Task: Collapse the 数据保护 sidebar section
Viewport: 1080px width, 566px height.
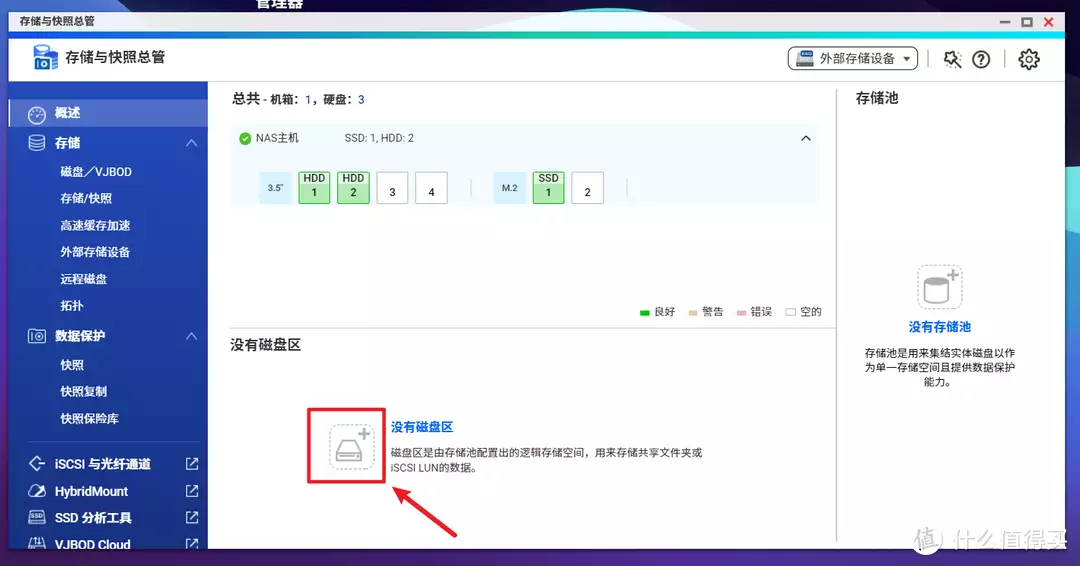Action: point(191,336)
